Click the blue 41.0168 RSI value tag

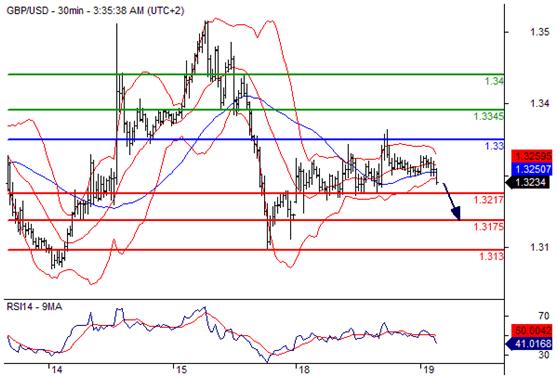pos(529,344)
